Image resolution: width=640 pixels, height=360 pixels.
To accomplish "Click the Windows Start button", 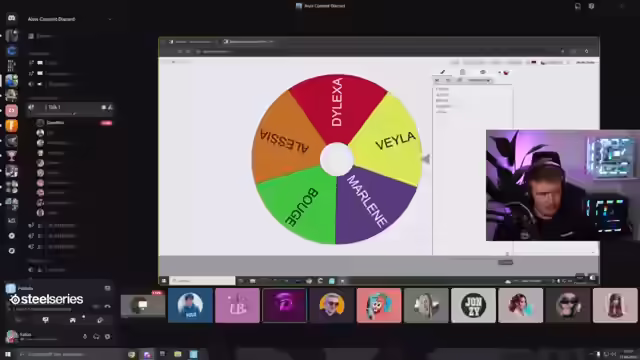I will (x=7, y=354).
